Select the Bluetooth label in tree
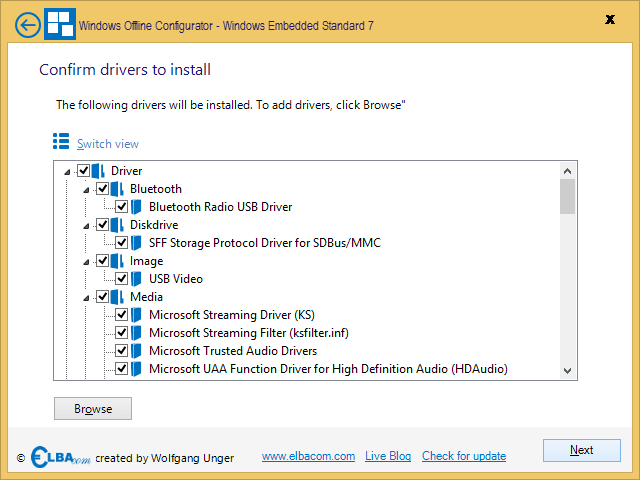The image size is (640, 480). click(156, 189)
